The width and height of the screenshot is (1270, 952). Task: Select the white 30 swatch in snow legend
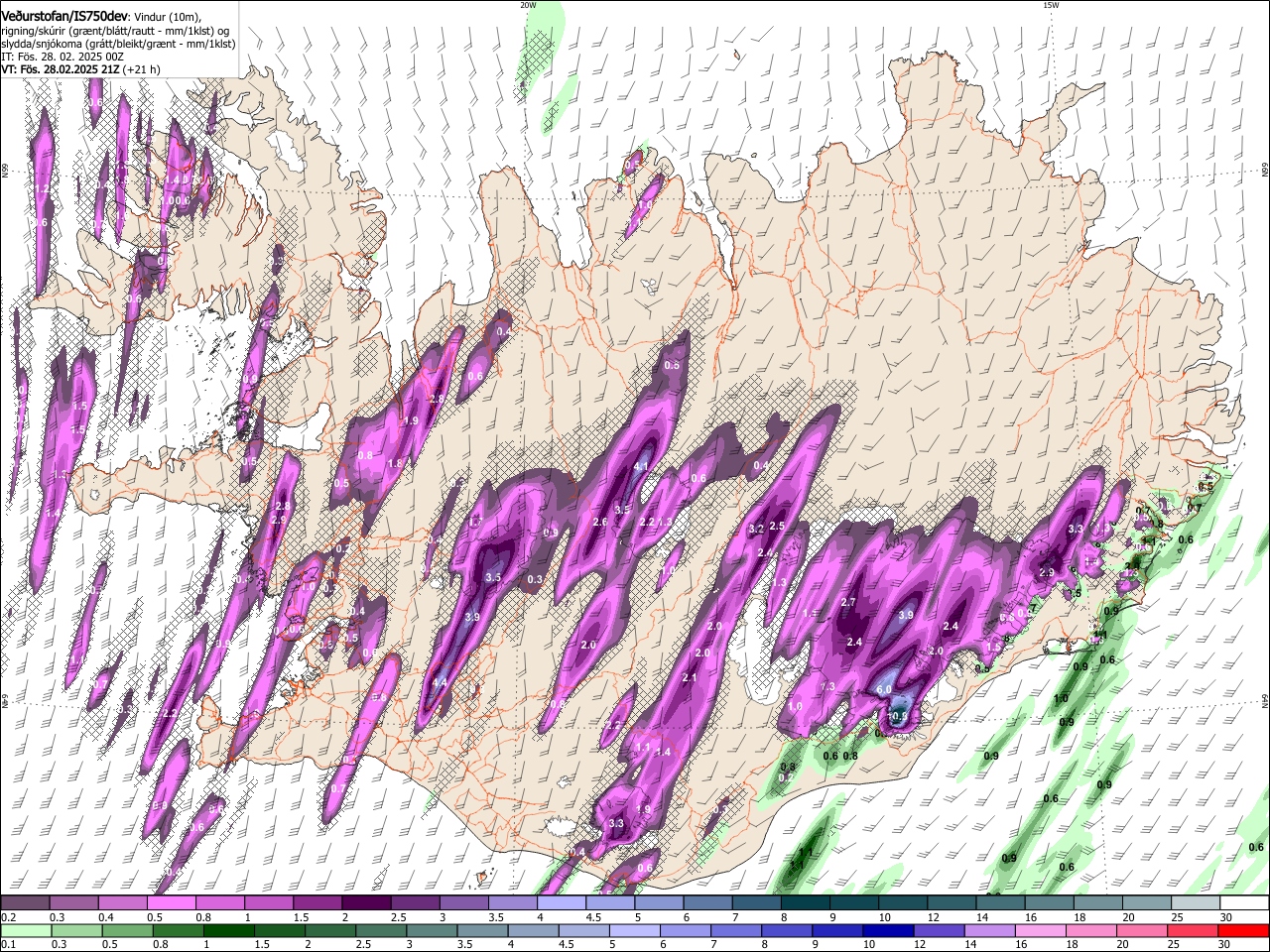tap(1243, 903)
